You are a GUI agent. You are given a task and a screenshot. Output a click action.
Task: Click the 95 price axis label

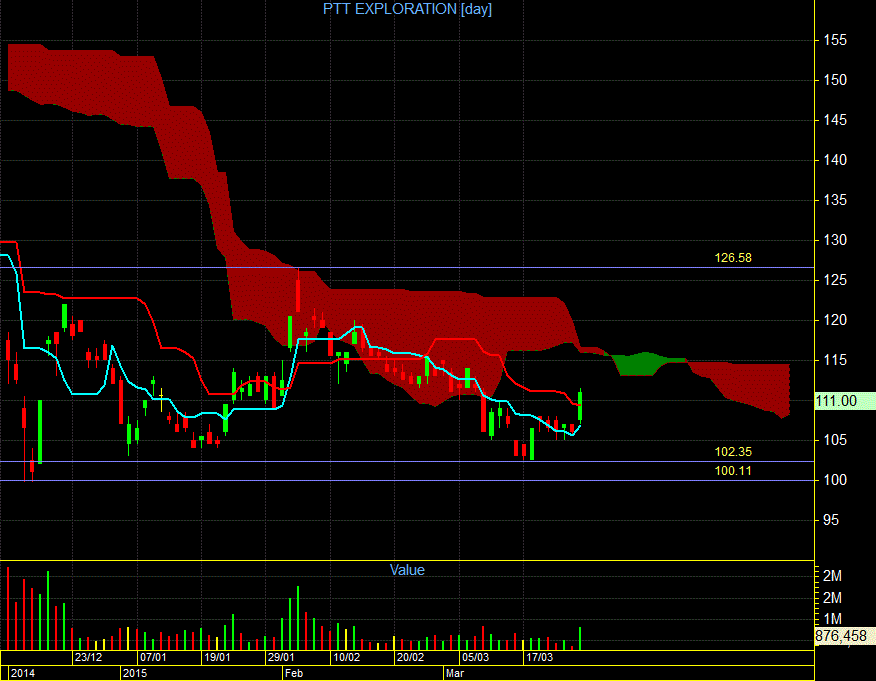[831, 520]
